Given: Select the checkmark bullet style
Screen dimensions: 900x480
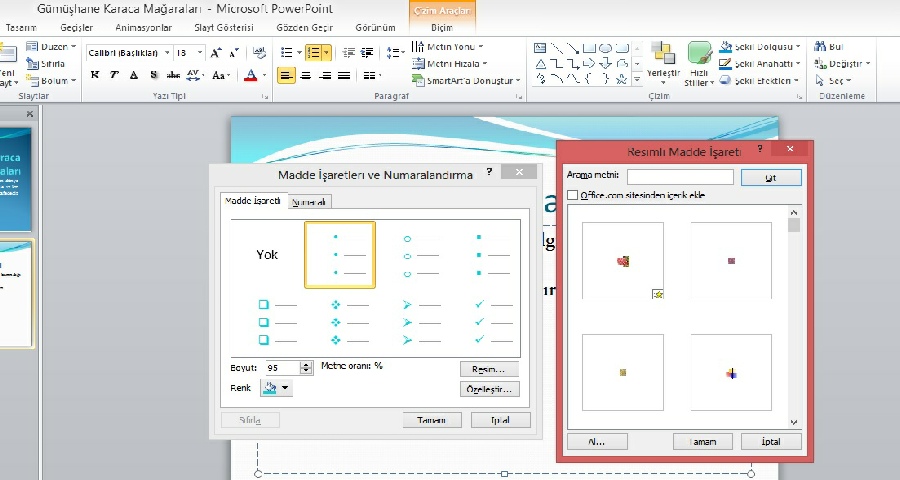Looking at the screenshot, I should [494, 321].
